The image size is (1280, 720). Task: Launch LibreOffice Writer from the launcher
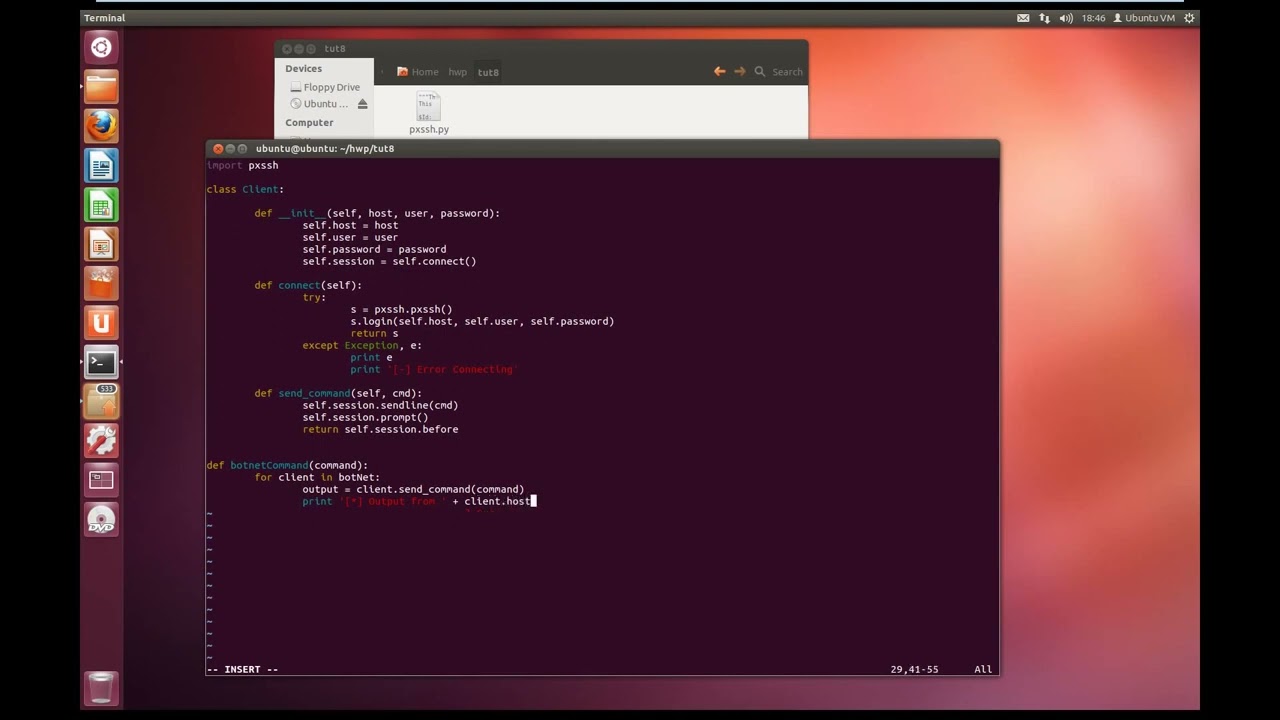pyautogui.click(x=101, y=166)
